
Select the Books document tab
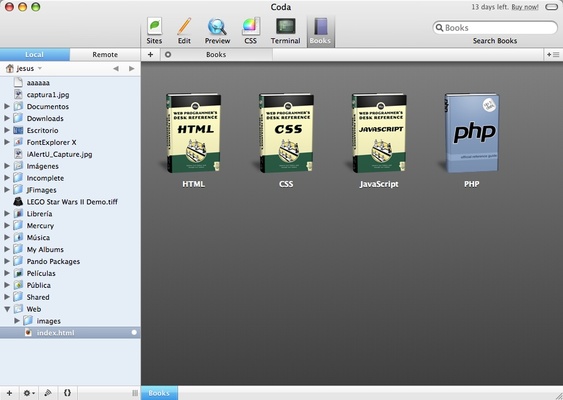pos(216,55)
